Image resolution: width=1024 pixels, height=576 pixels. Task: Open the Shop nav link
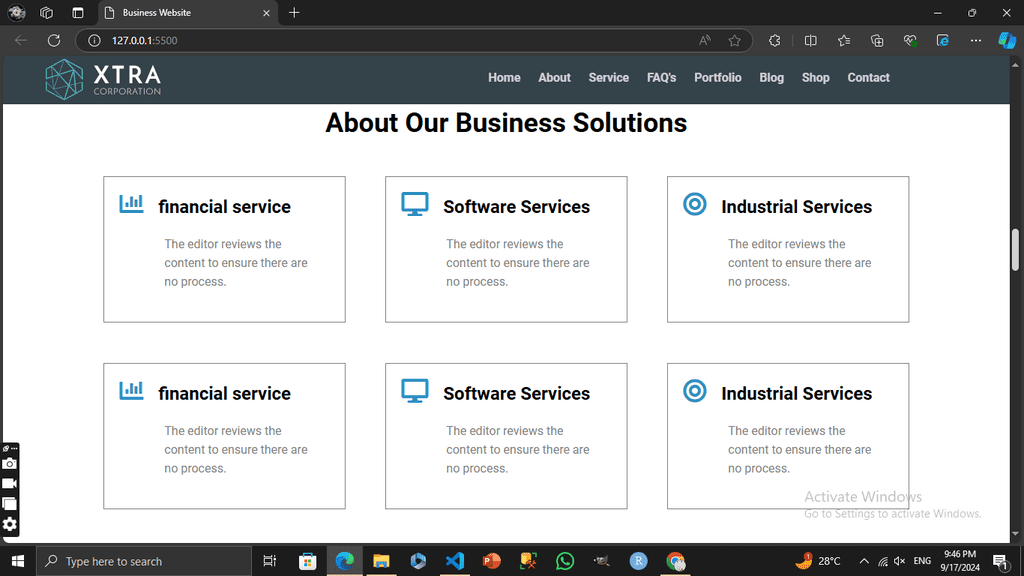click(x=816, y=78)
